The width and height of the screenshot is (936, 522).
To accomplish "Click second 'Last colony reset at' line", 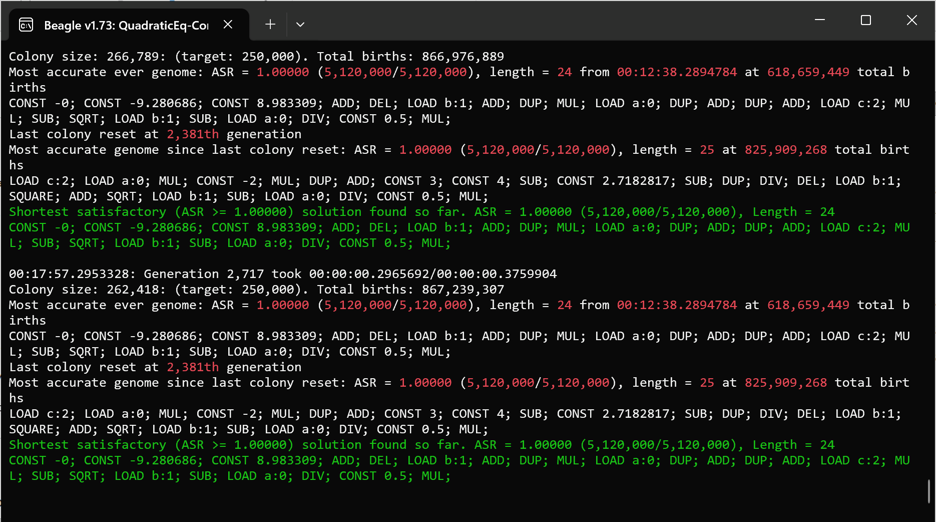I will click(x=155, y=367).
